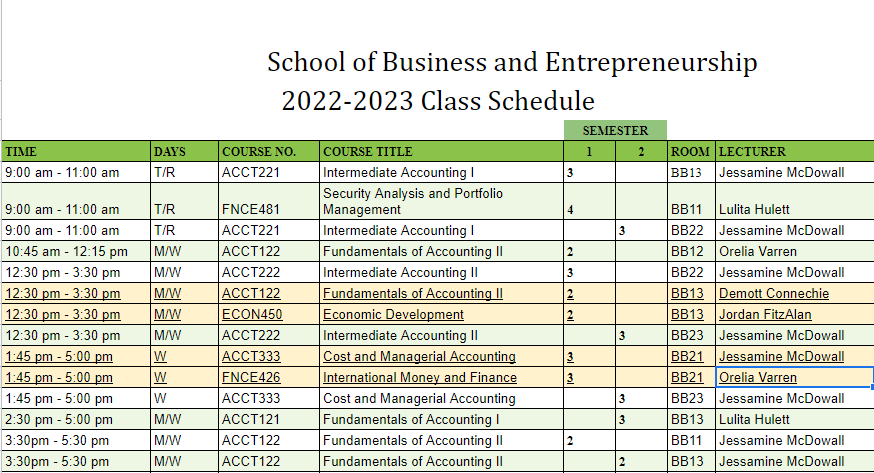This screenshot has width=874, height=473.
Task: Open the underlined ECON450 course number
Action: tap(252, 315)
